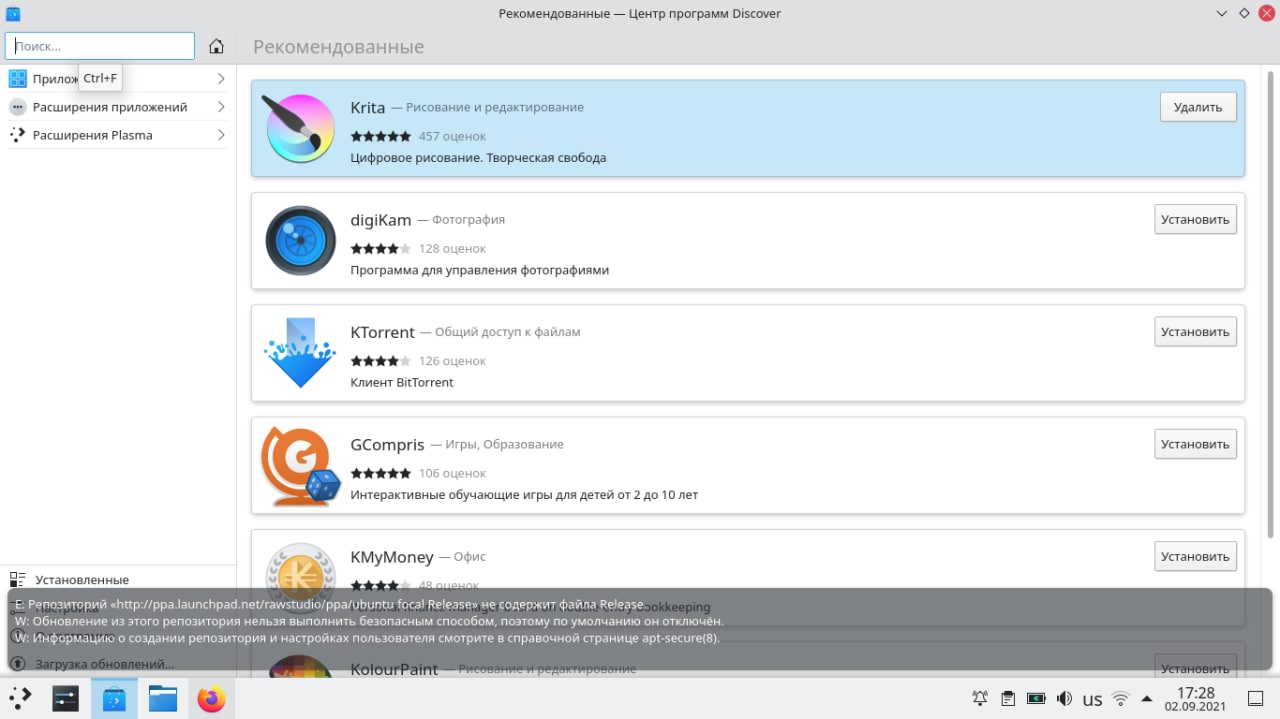Click the battery status tray icon
This screenshot has width=1280, height=719.
[x=1036, y=698]
